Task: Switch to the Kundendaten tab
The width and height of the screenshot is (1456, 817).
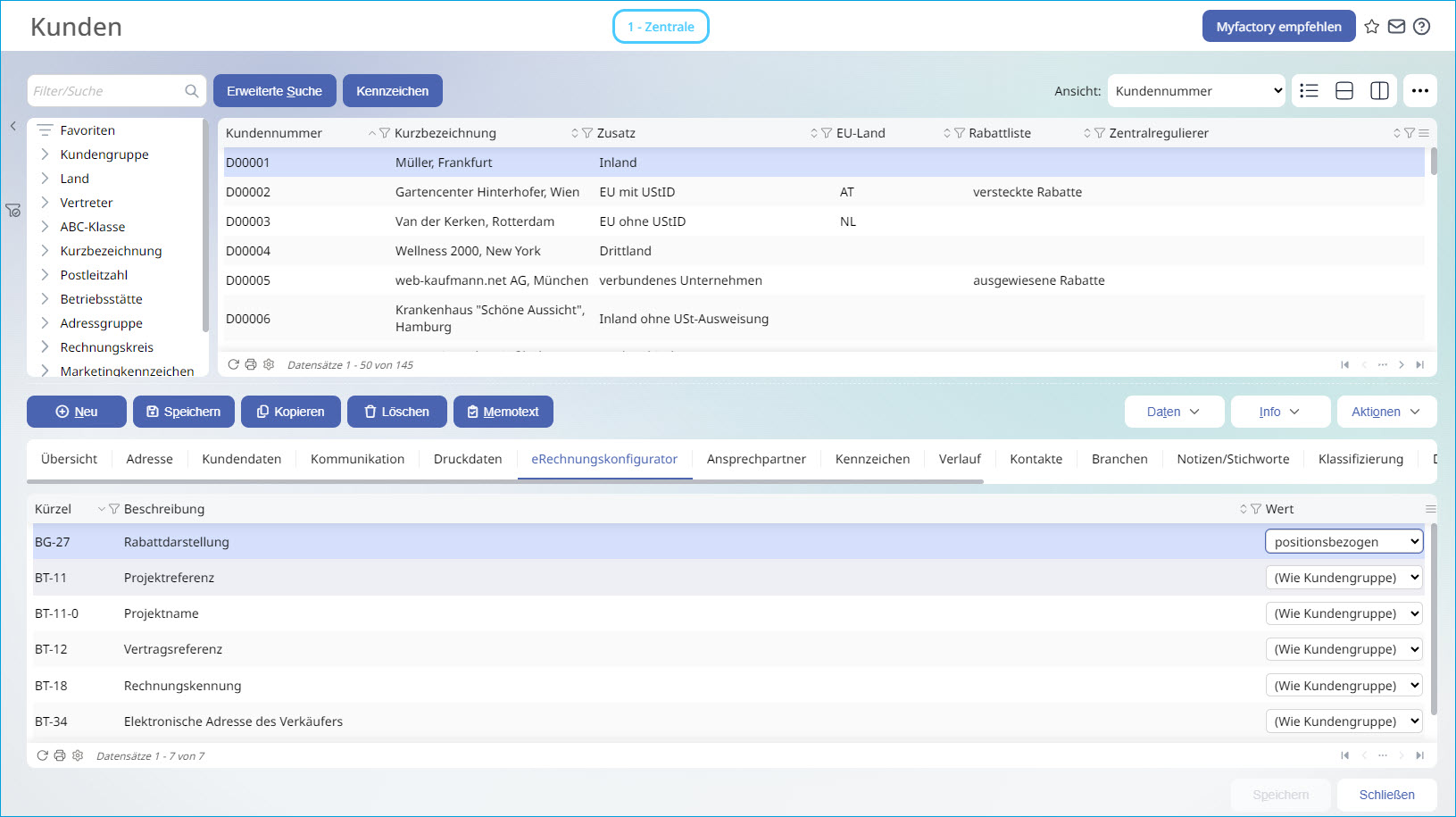Action: pyautogui.click(x=242, y=459)
